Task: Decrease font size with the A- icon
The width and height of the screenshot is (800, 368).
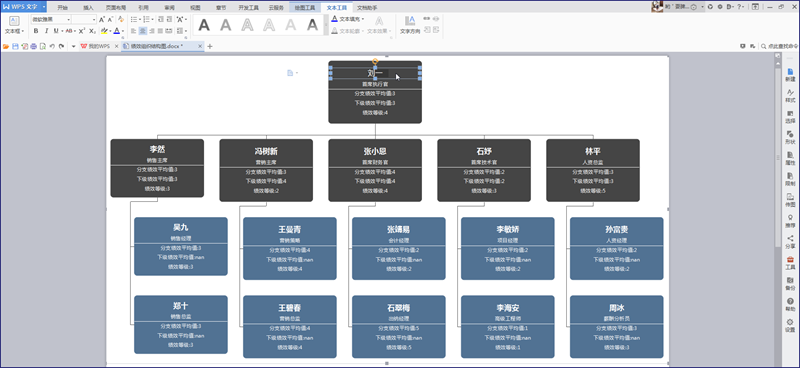Action: pos(111,19)
